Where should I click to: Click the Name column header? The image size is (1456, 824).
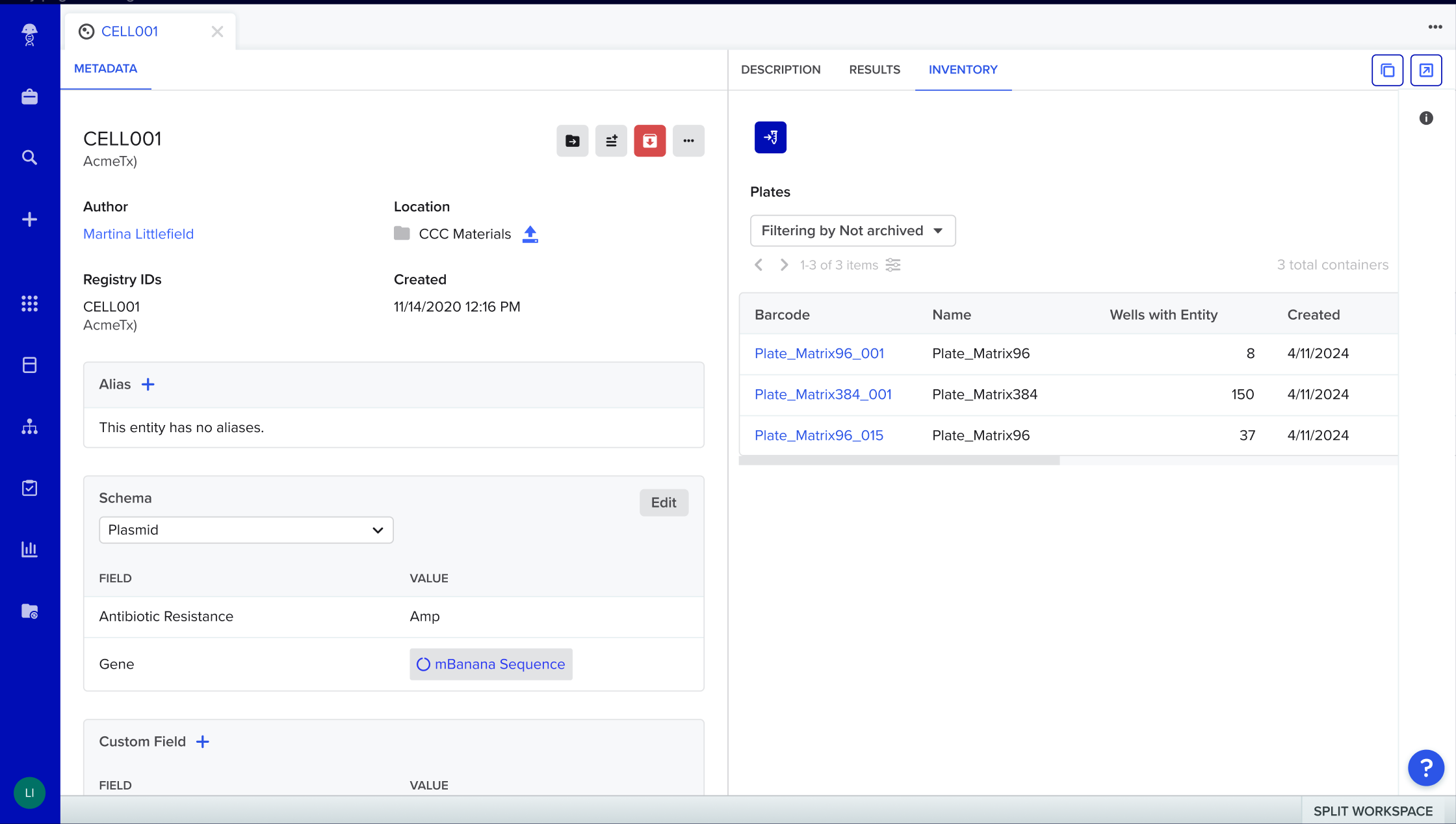(x=952, y=315)
